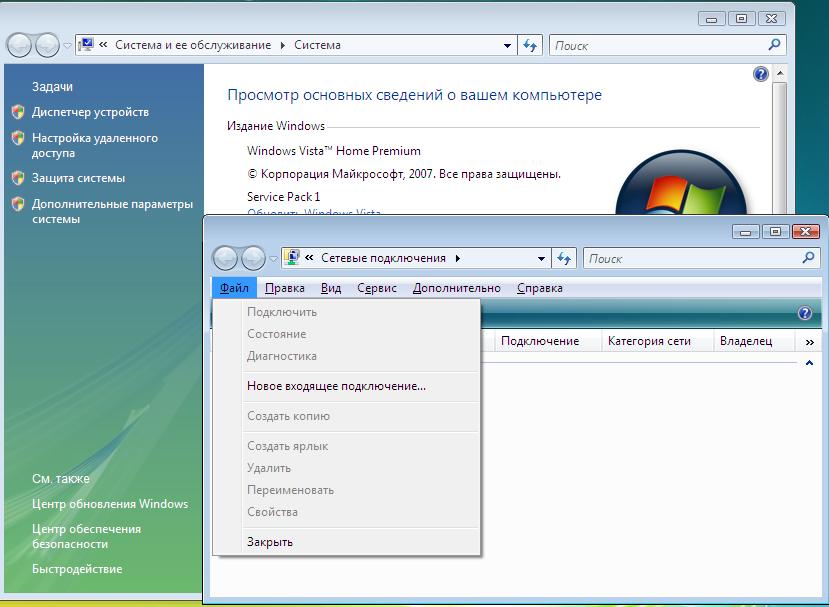The image size is (829, 607).
Task: Open recent pages dropdown in Сетевые подключения window
Action: pyautogui.click(x=273, y=259)
